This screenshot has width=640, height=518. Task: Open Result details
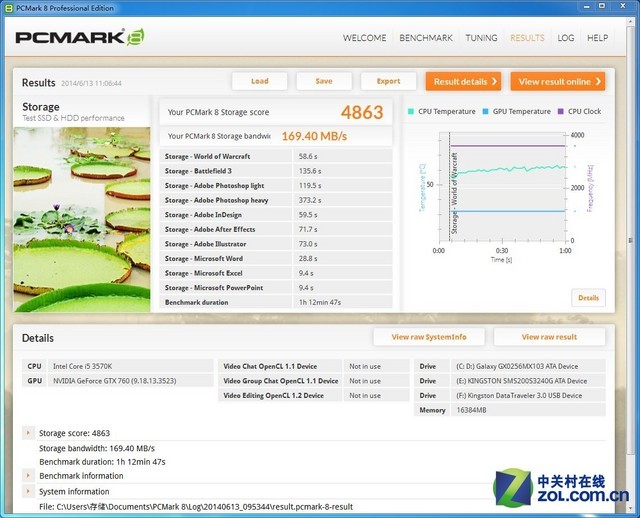(x=463, y=82)
